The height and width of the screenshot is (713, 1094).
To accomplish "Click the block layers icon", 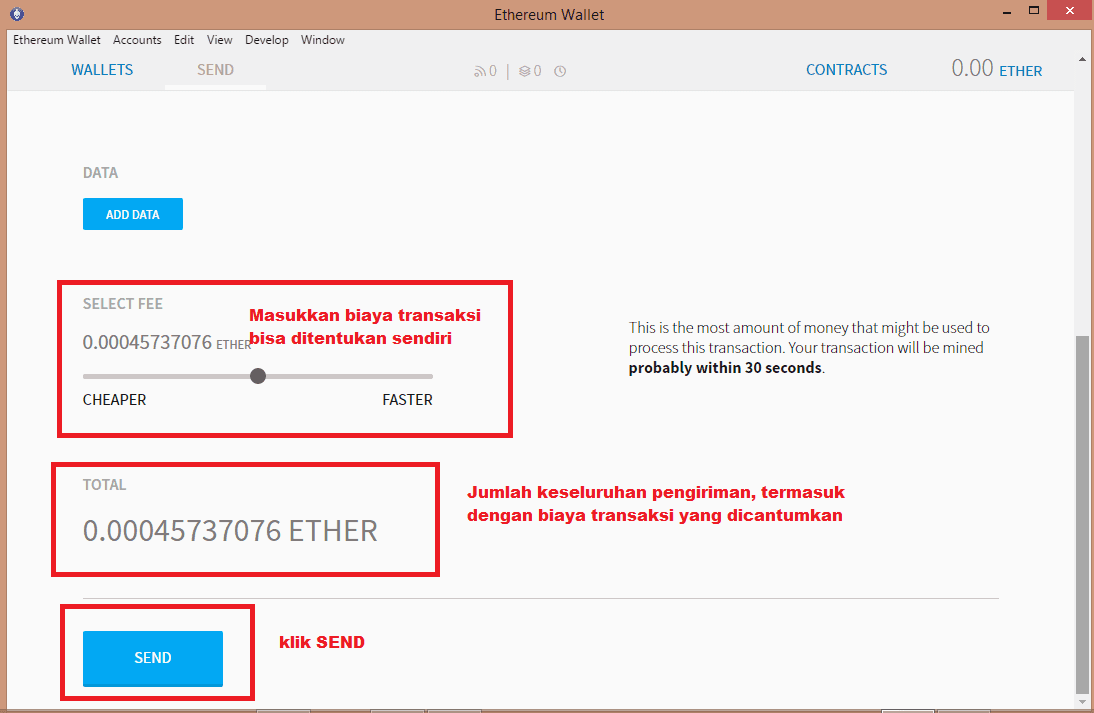I will [525, 71].
